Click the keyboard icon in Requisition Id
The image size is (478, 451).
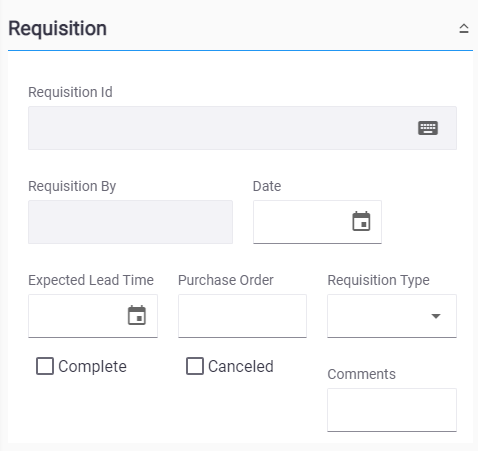pyautogui.click(x=428, y=128)
